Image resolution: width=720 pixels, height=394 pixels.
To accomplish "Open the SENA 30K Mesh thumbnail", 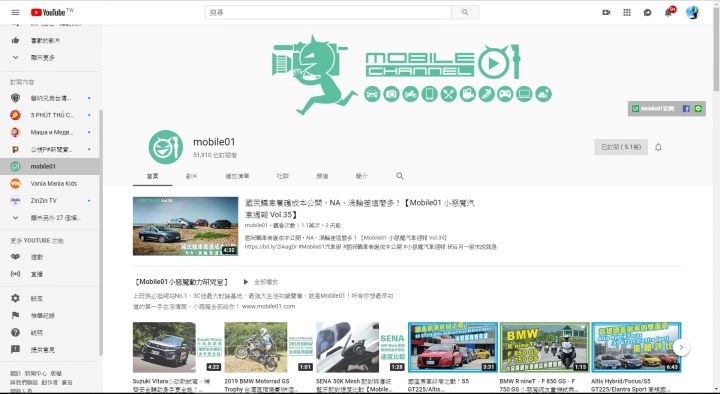I will pos(361,347).
